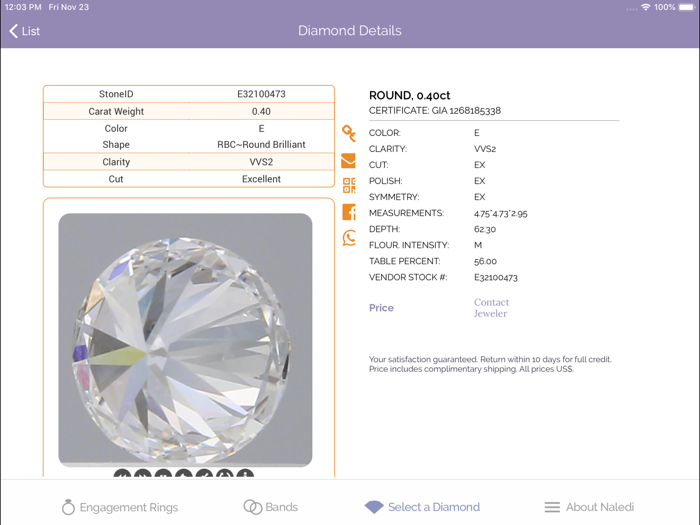Open the Engagement Rings tab
Image resolution: width=700 pixels, height=525 pixels.
click(x=120, y=507)
